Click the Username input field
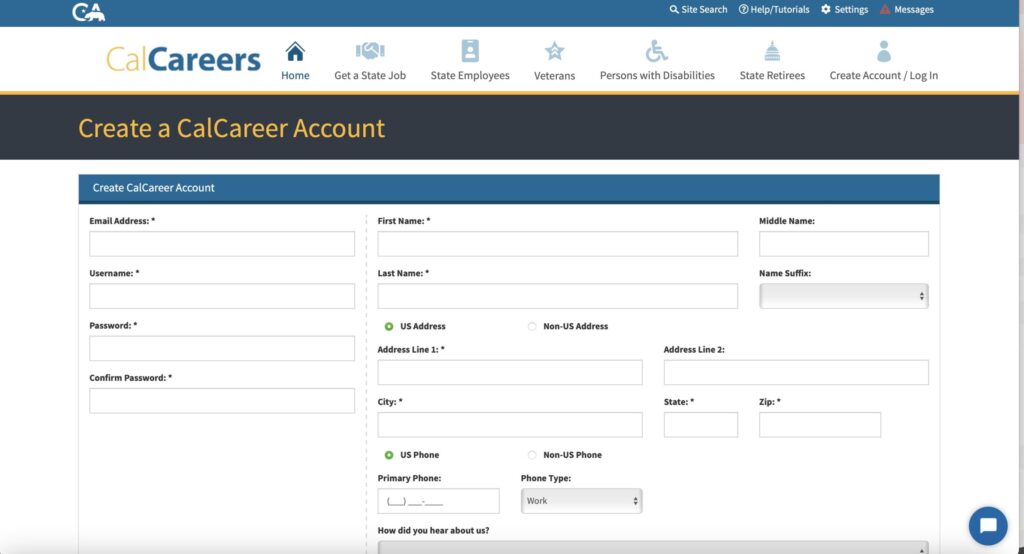1024x554 pixels. 222,296
